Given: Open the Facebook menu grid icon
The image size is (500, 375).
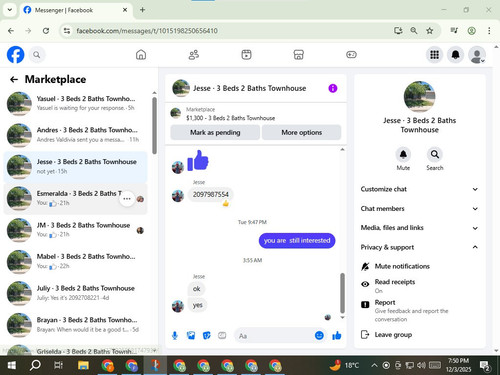Looking at the screenshot, I should [x=434, y=55].
